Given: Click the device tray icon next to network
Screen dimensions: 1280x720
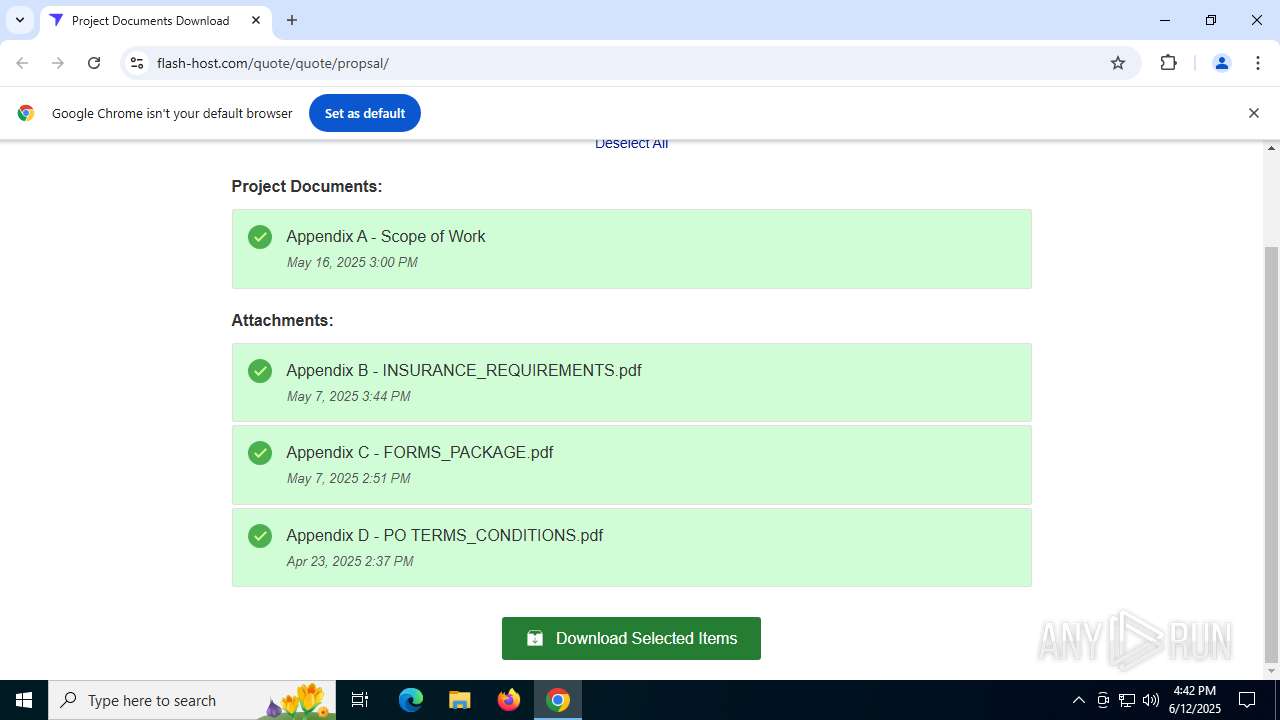Looking at the screenshot, I should click(x=1103, y=700).
